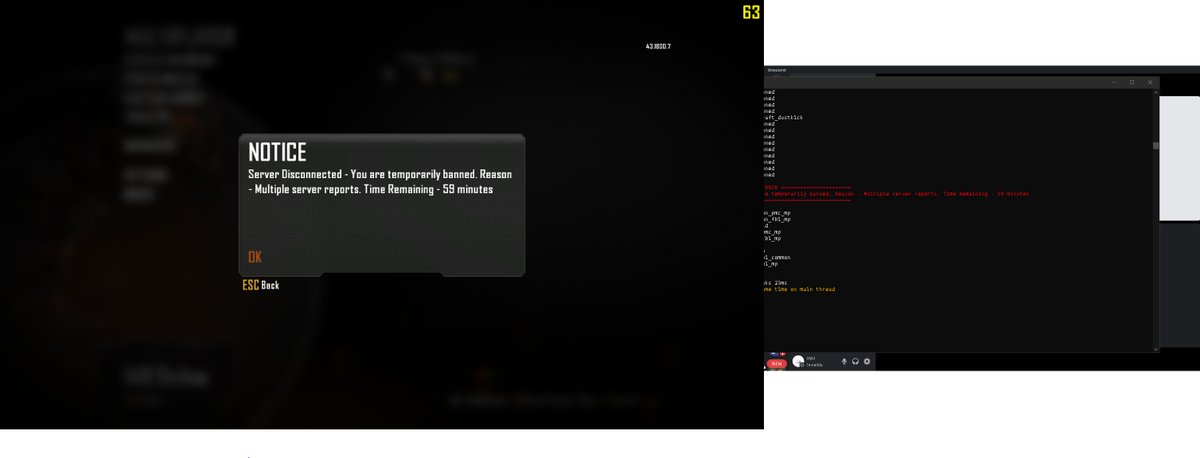Click the 'l_common' console line
Screen dimensions: 1200x458
777,257
